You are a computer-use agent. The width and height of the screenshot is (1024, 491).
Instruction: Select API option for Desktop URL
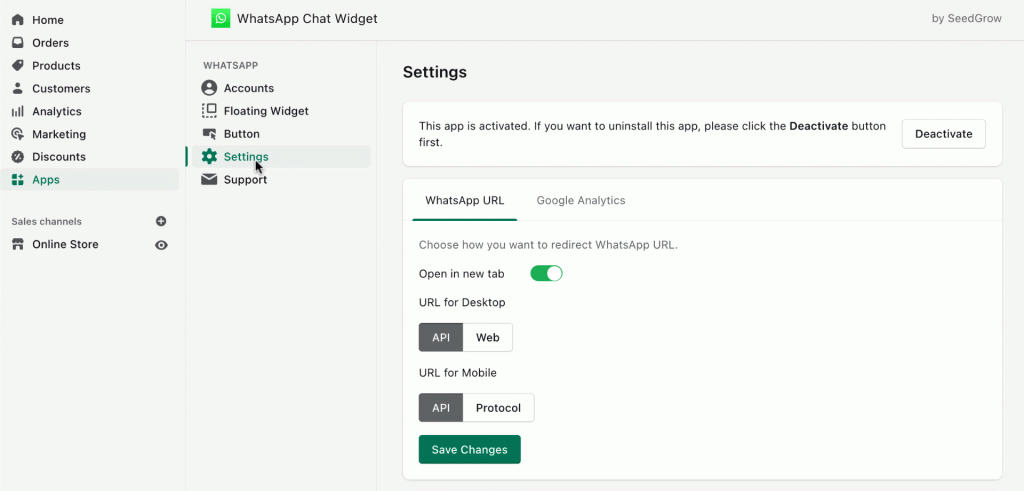[441, 338]
